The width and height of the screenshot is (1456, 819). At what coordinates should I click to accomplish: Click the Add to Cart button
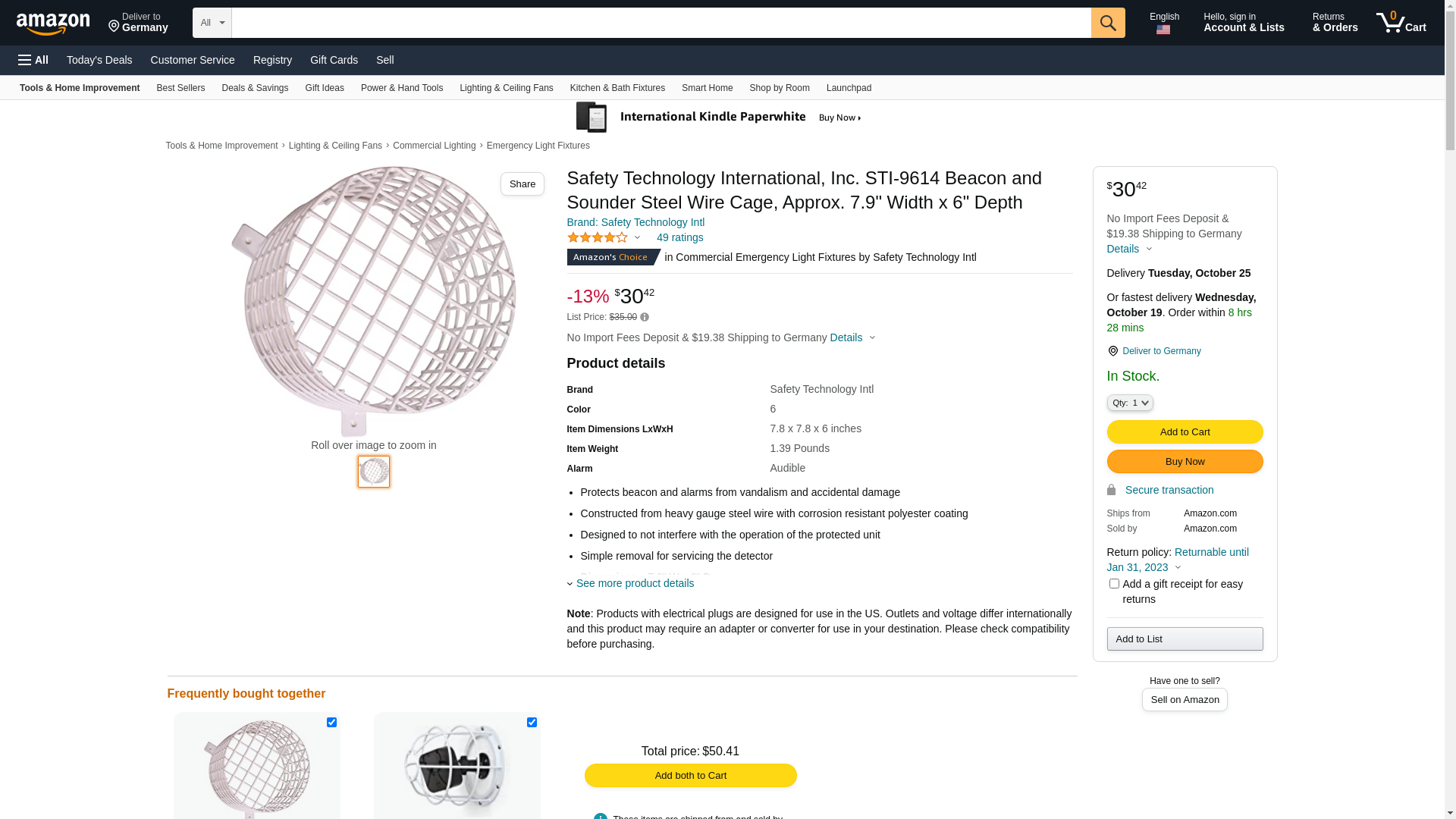[1185, 432]
